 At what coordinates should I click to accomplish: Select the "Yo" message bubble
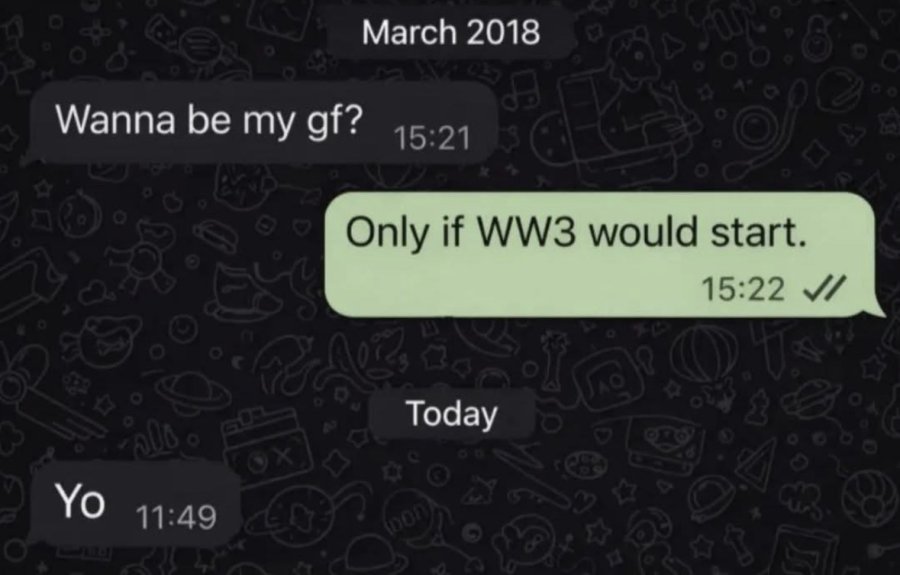coord(133,503)
